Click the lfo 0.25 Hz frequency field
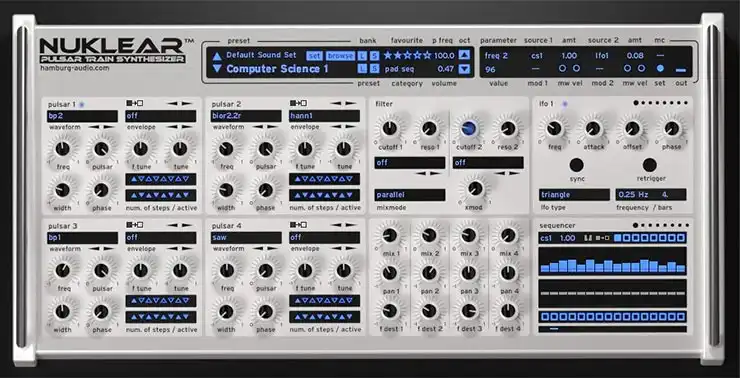 click(634, 194)
